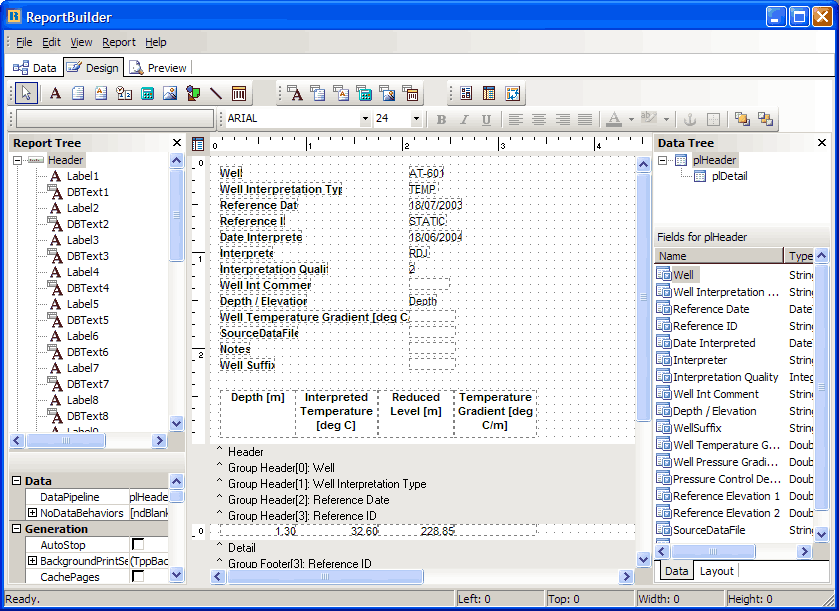
Task: Select the System Variable component tool
Action: coord(124,93)
